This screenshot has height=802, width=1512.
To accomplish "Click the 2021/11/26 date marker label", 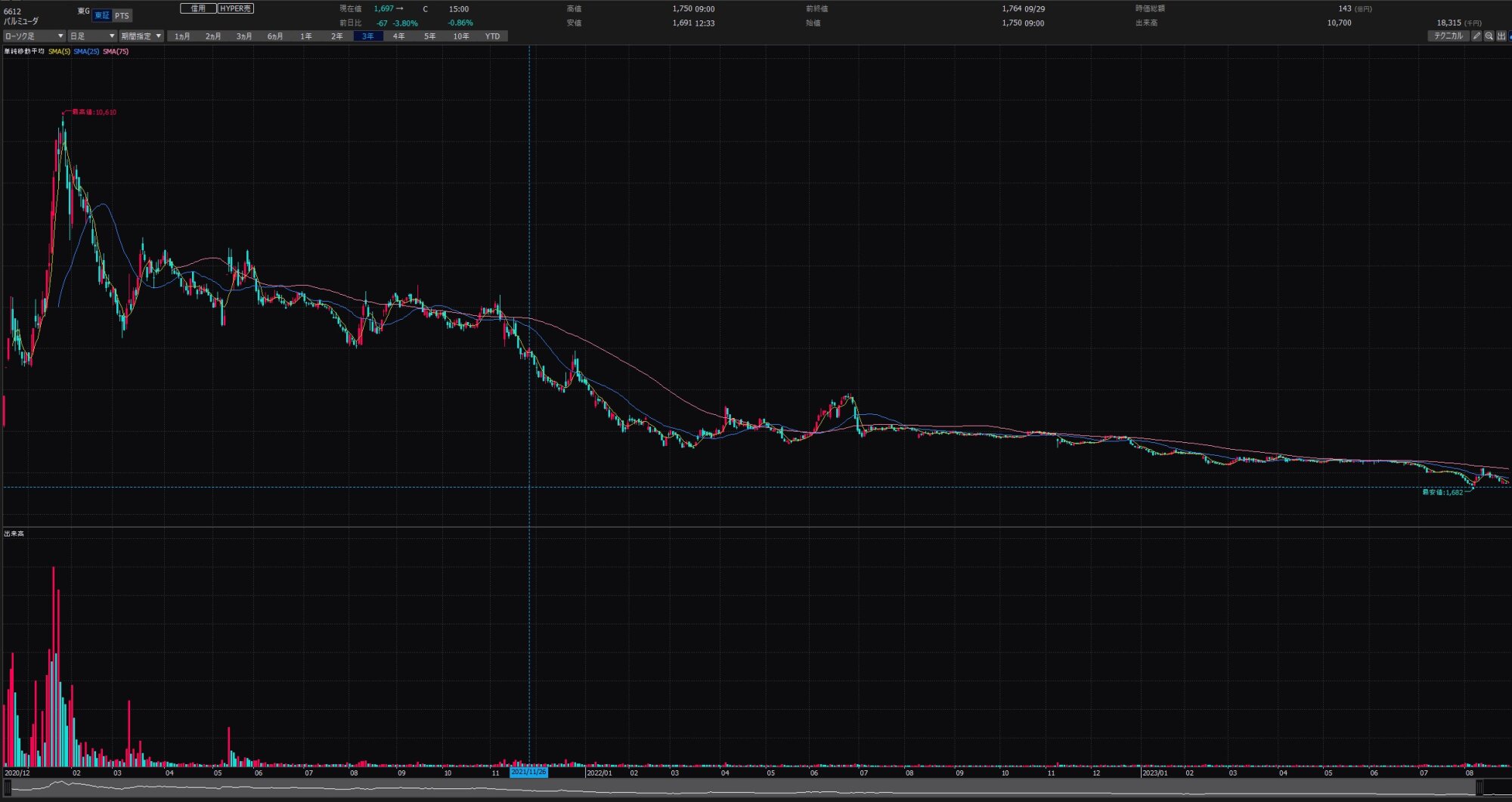I will pyautogui.click(x=528, y=773).
